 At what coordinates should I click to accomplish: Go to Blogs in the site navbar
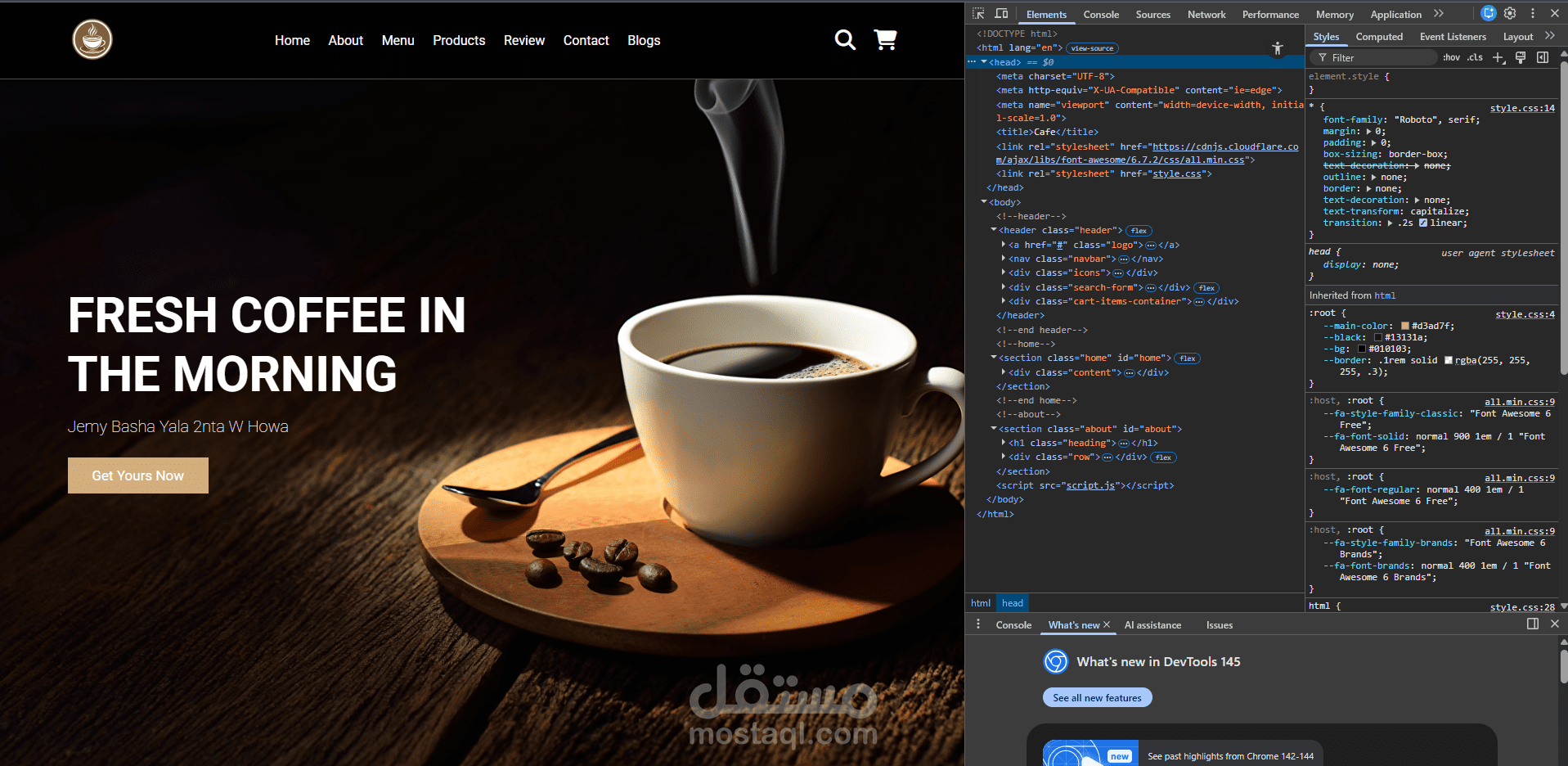(x=644, y=40)
